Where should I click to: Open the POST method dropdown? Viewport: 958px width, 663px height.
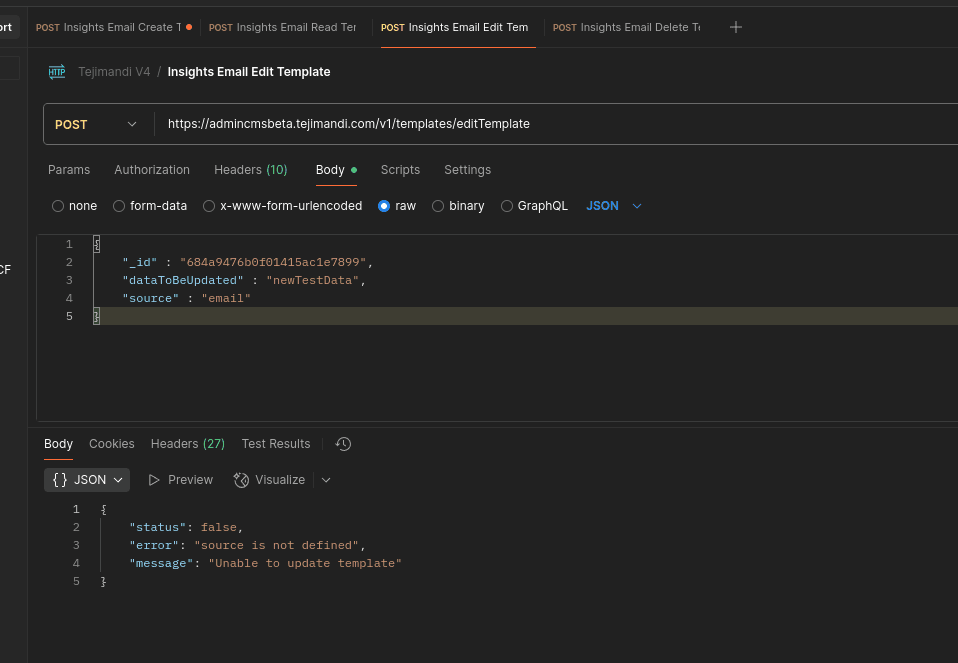coord(96,124)
